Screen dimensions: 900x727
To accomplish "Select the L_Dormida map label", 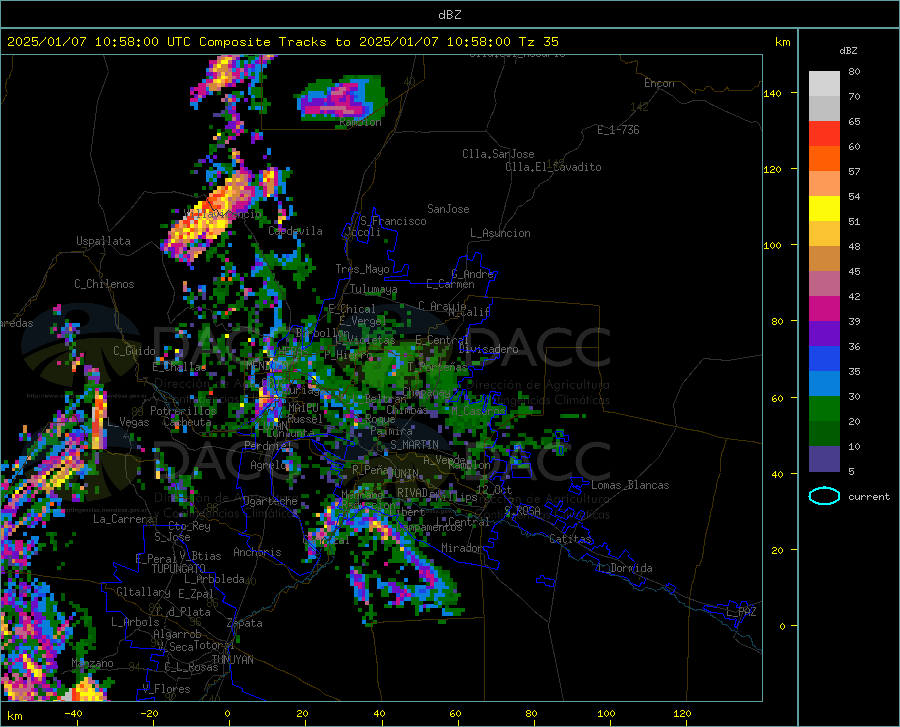I will [x=624, y=568].
